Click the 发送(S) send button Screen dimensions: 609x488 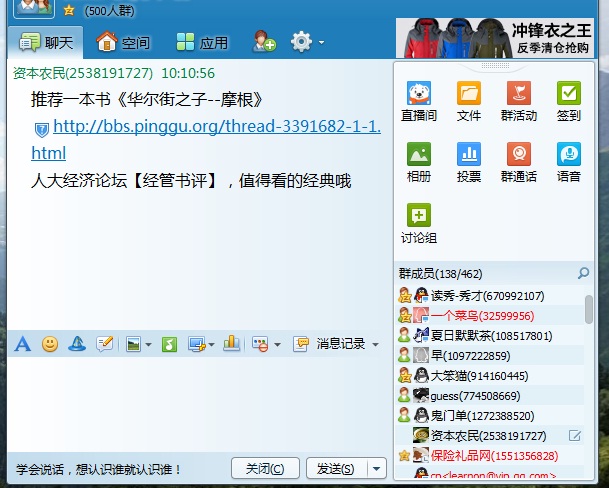coord(336,469)
